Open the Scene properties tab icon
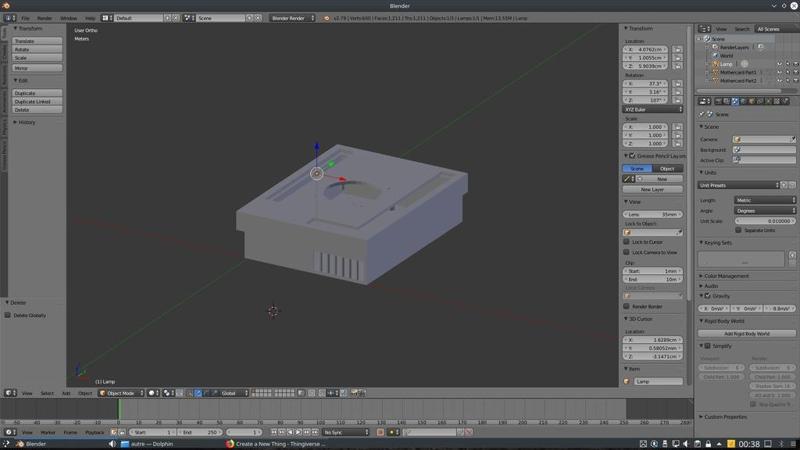The height and width of the screenshot is (450, 800). coord(735,102)
